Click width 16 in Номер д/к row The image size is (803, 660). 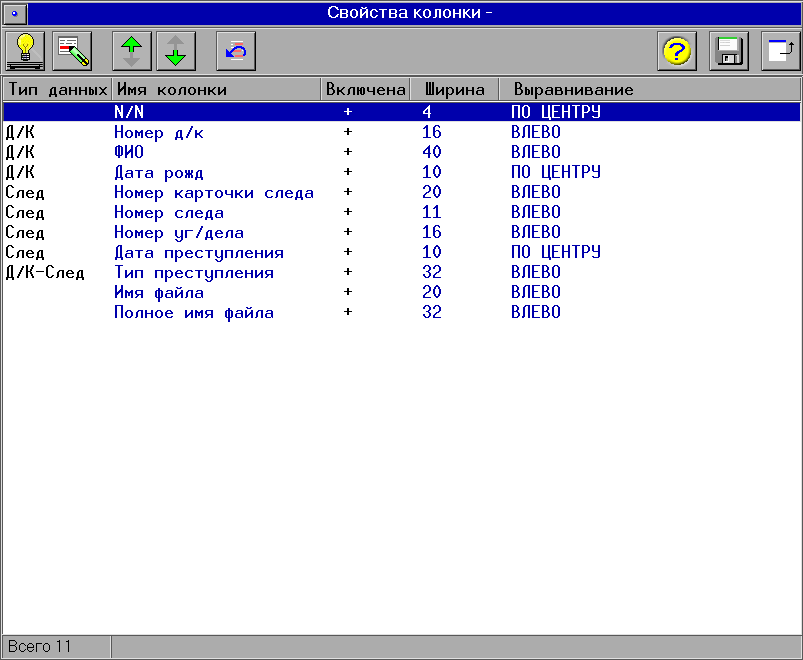(x=432, y=132)
